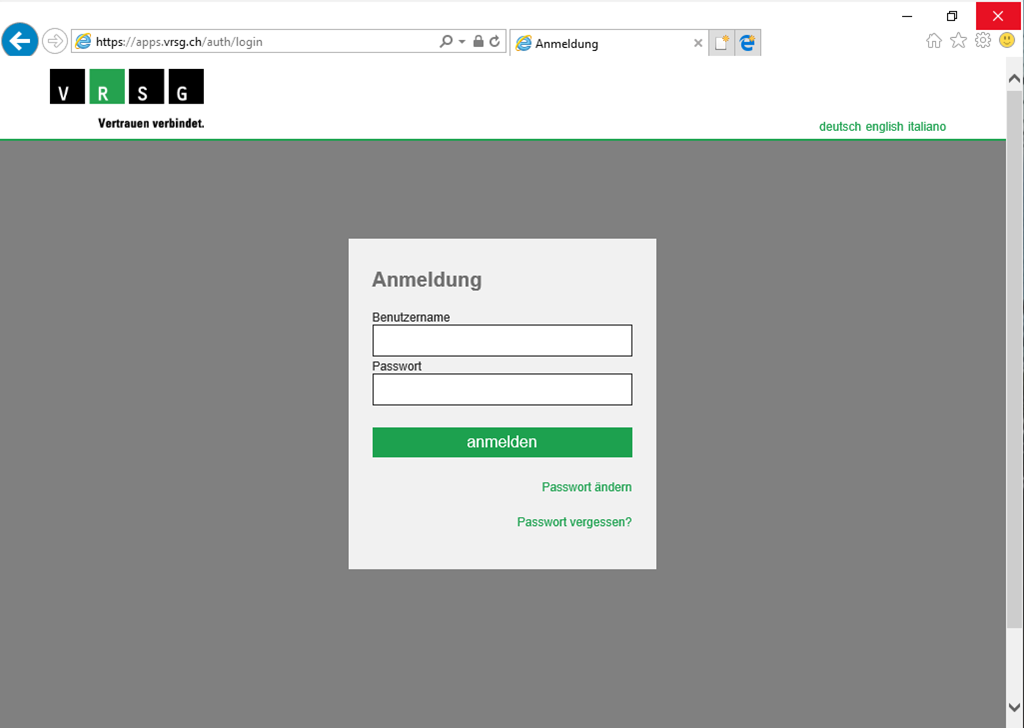
Task: Select the Anmeldung browser tab
Action: [x=600, y=43]
